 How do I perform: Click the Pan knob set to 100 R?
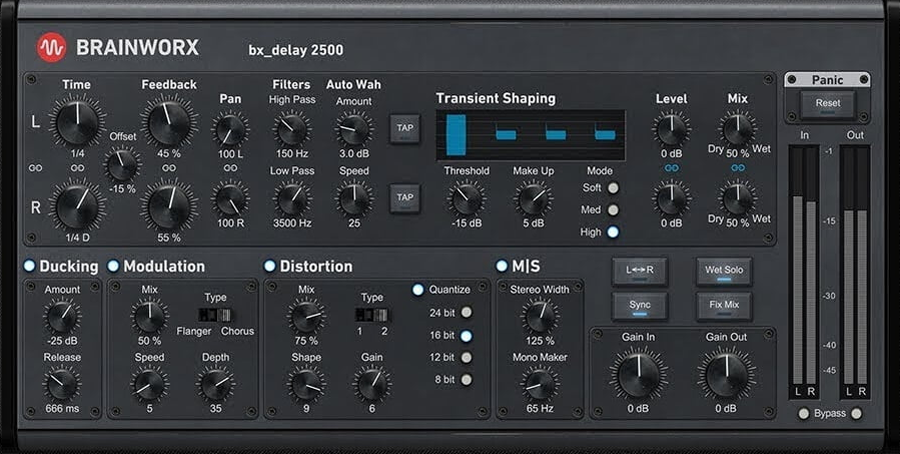click(x=230, y=200)
